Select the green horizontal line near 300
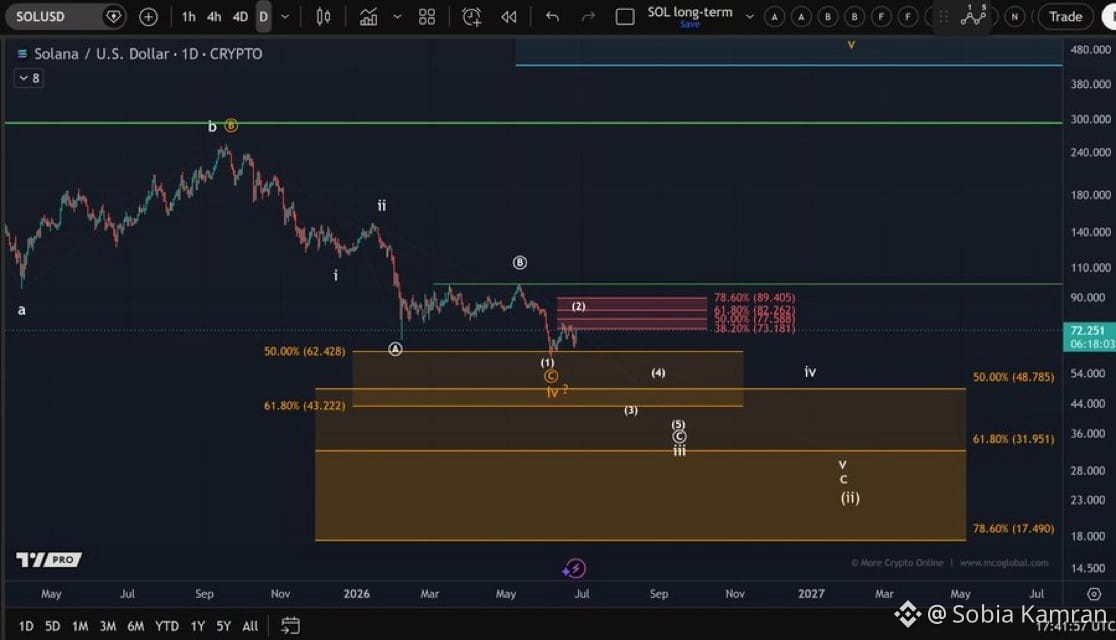This screenshot has width=1116, height=640. pyautogui.click(x=534, y=122)
